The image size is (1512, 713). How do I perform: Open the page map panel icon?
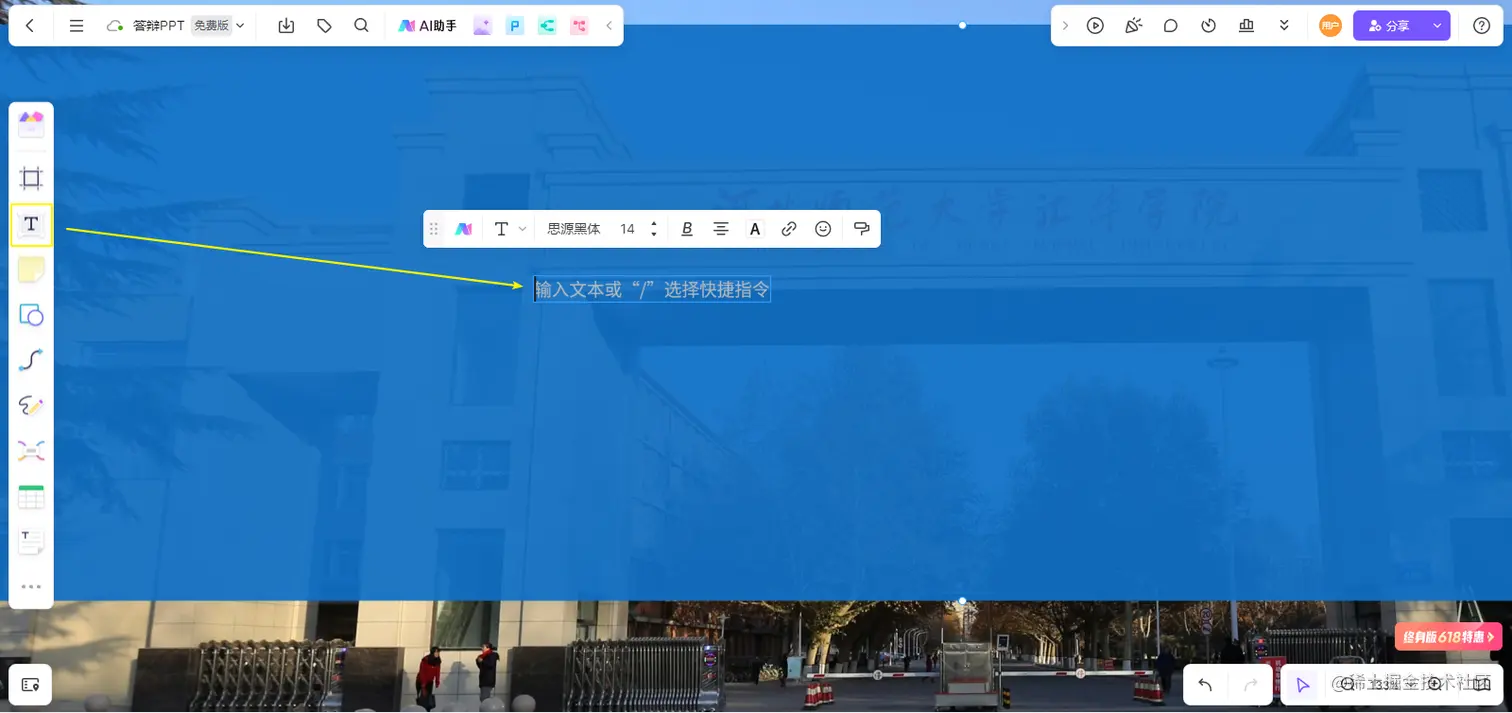(30, 685)
